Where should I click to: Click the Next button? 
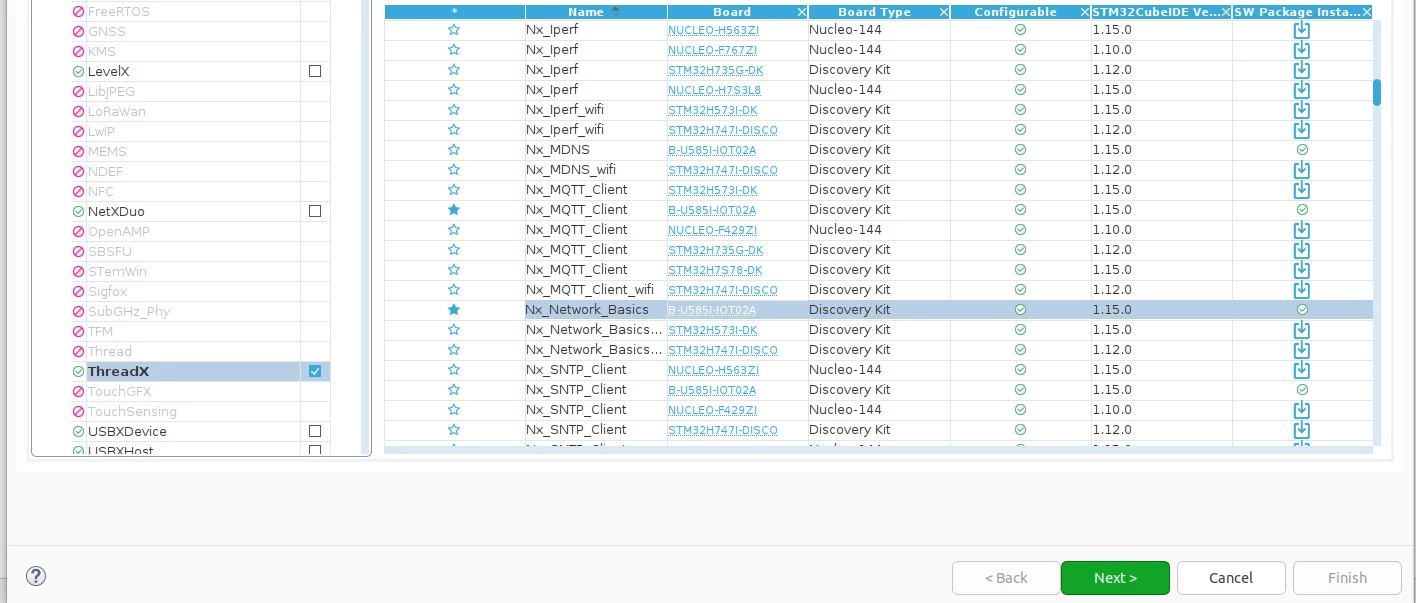1115,578
